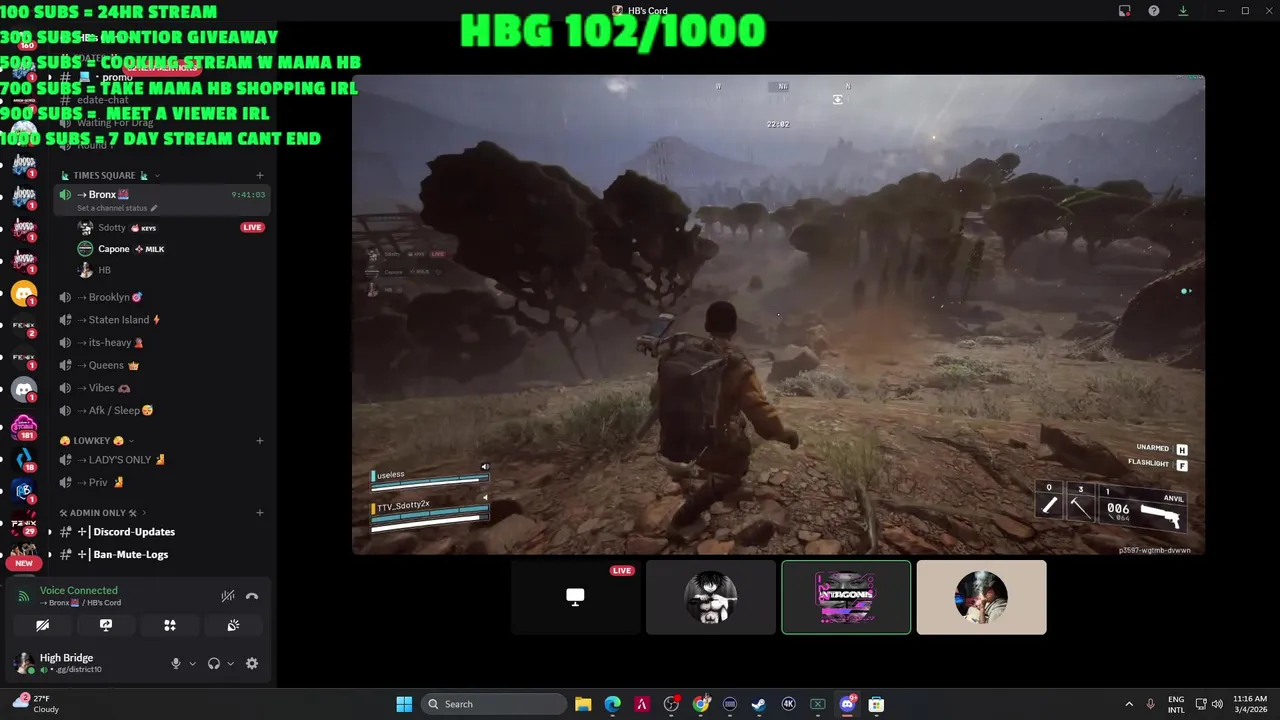The width and height of the screenshot is (1280, 720).
Task: Deafen audio with the headphones icon
Action: (213, 663)
